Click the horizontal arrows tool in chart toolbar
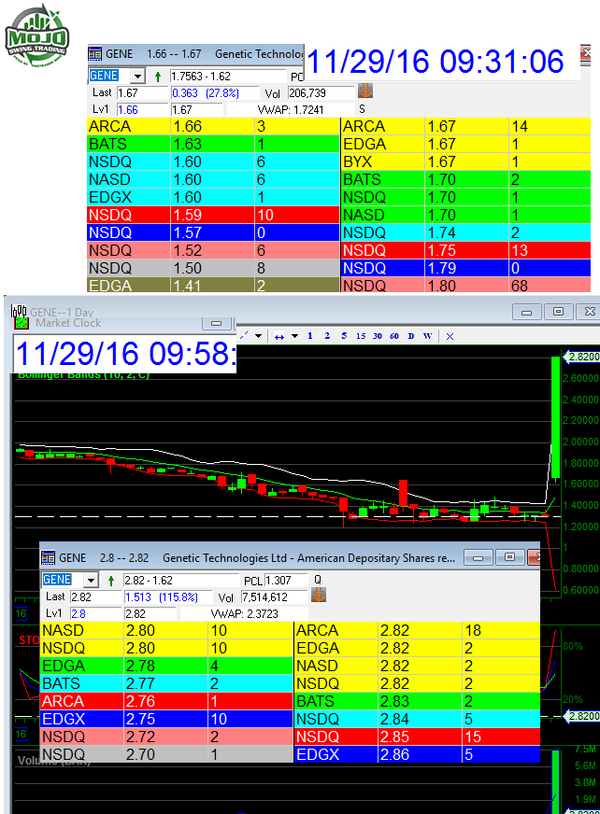 click(x=279, y=336)
